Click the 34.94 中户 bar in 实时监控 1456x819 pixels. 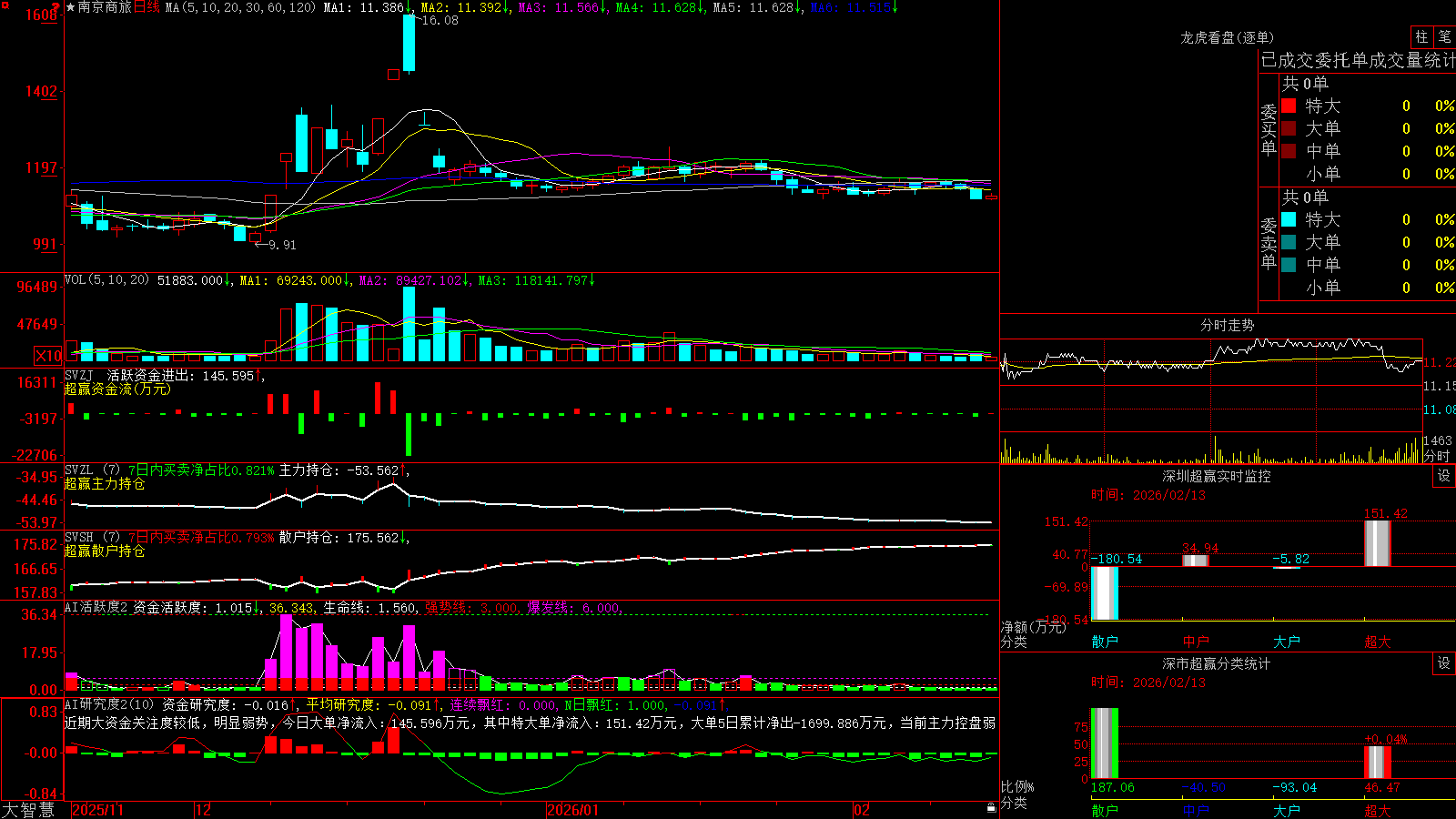coord(1196,561)
